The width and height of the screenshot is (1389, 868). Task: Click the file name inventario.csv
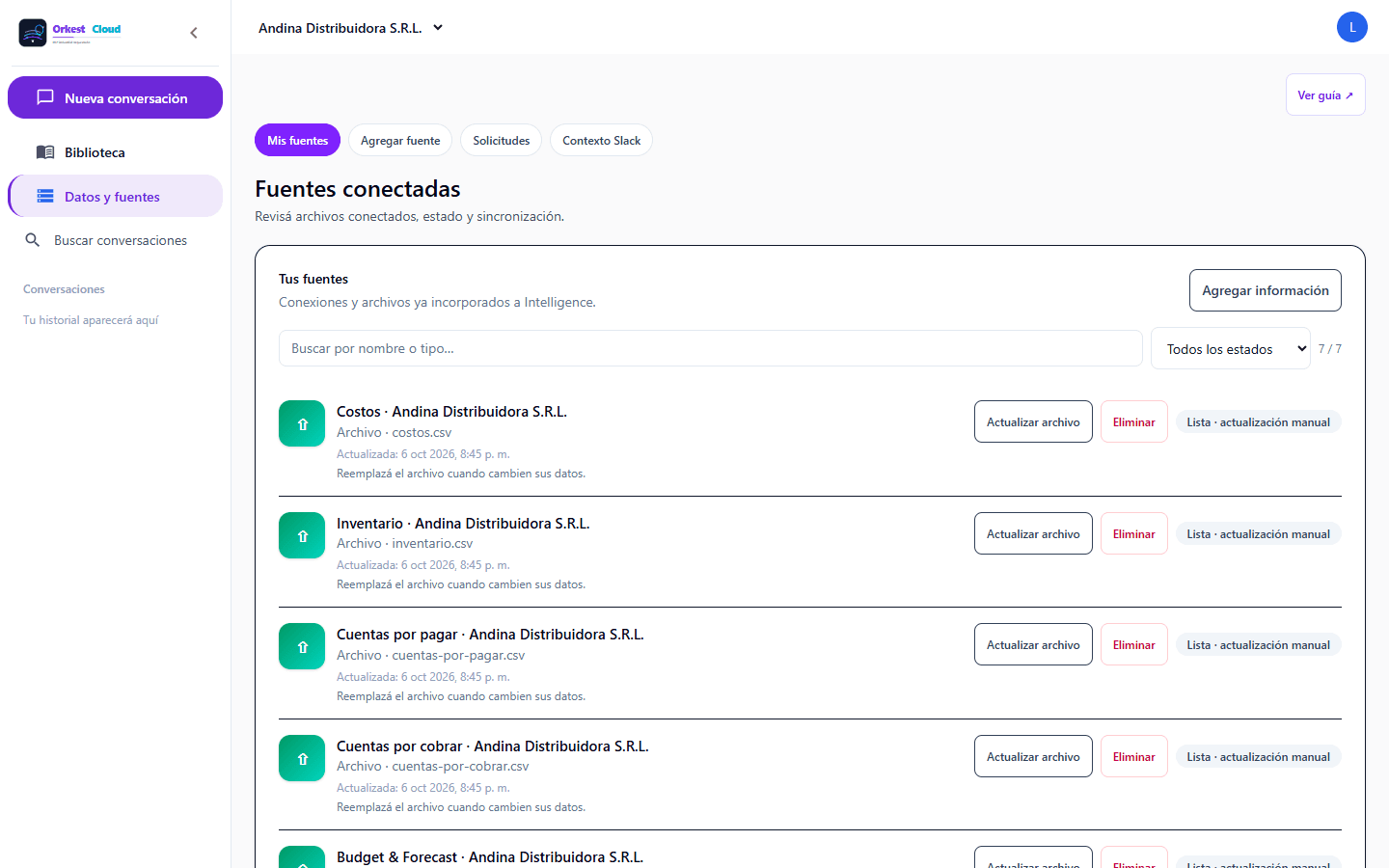click(432, 544)
